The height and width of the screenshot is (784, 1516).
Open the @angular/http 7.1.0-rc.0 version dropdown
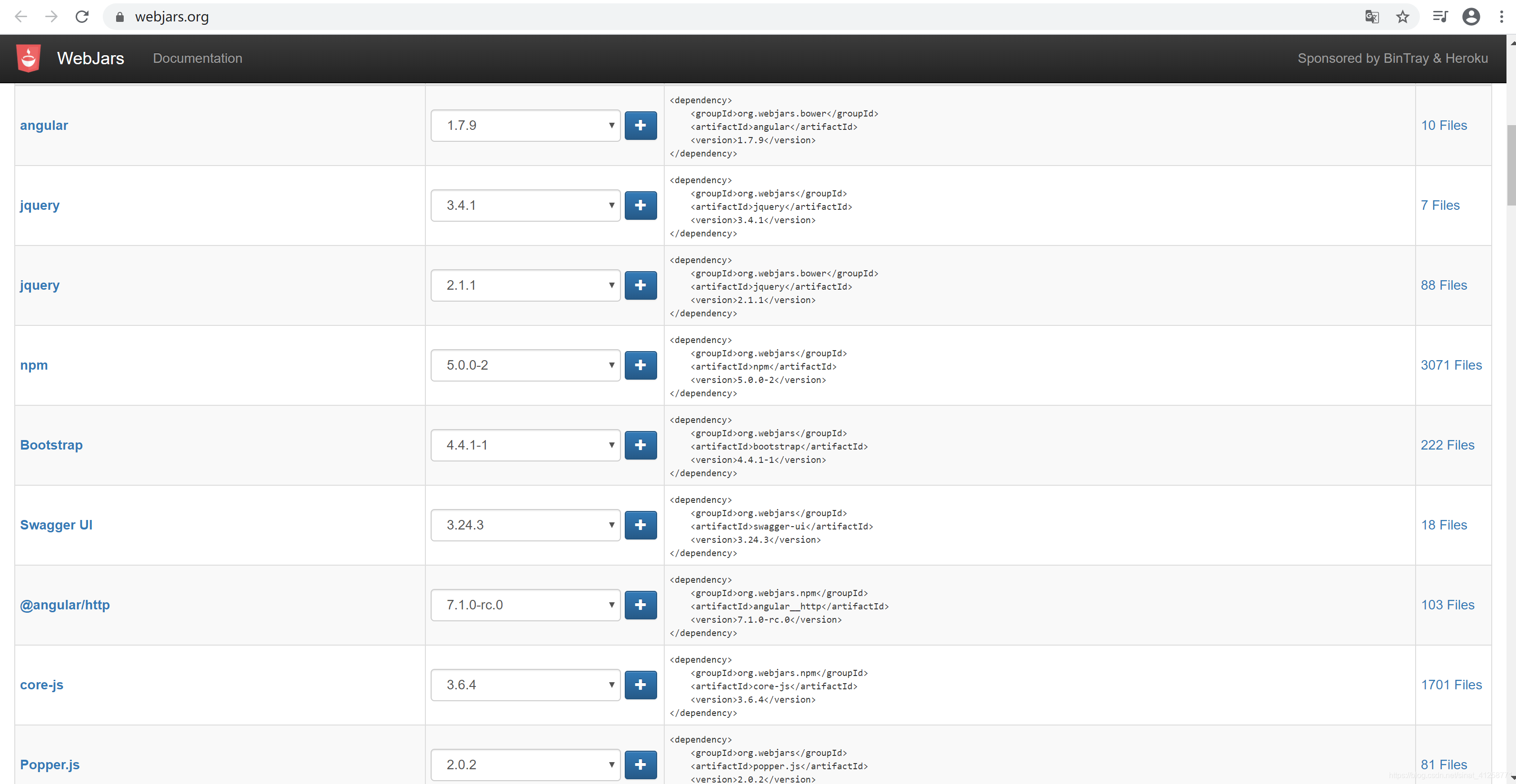tap(525, 605)
